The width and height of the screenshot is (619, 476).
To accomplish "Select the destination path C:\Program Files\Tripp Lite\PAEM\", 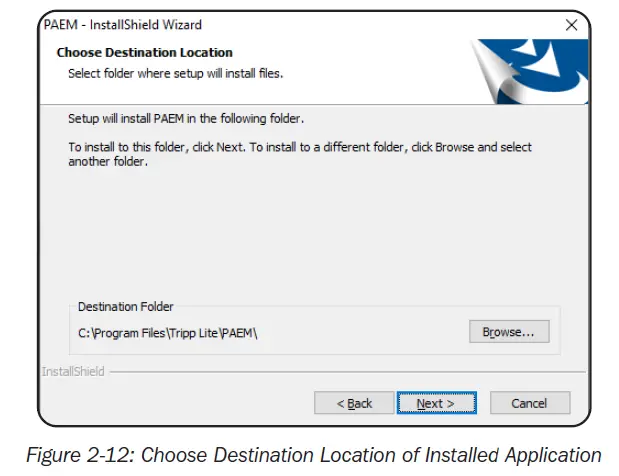I will click(168, 333).
